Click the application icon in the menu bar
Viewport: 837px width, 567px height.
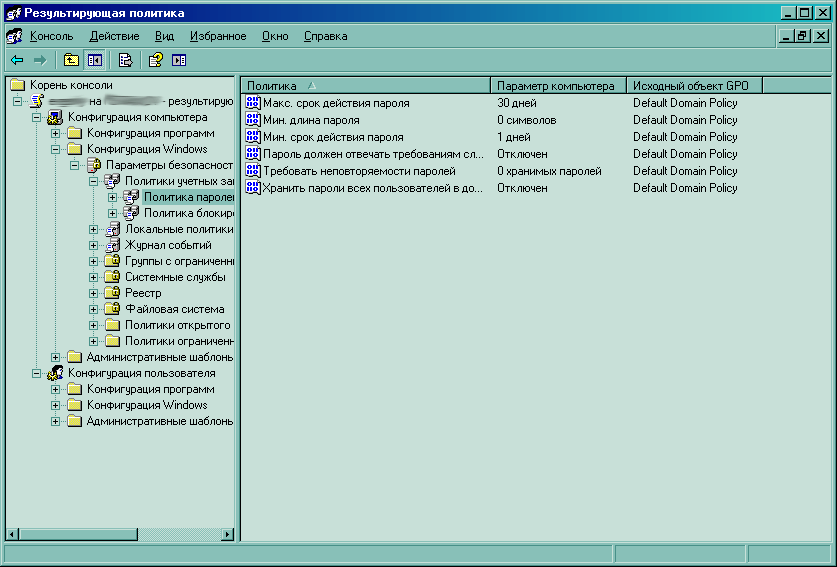click(x=14, y=36)
